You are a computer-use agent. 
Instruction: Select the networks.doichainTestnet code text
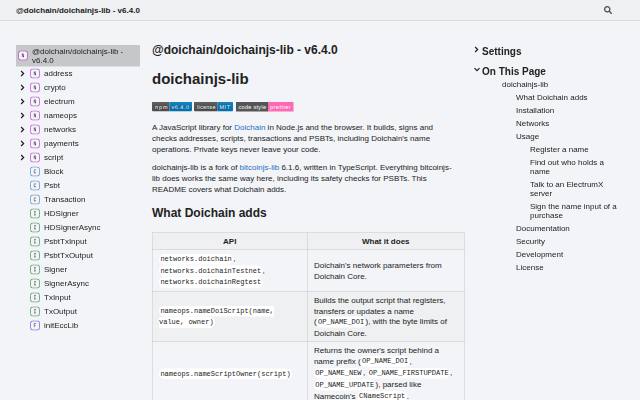pyautogui.click(x=211, y=271)
